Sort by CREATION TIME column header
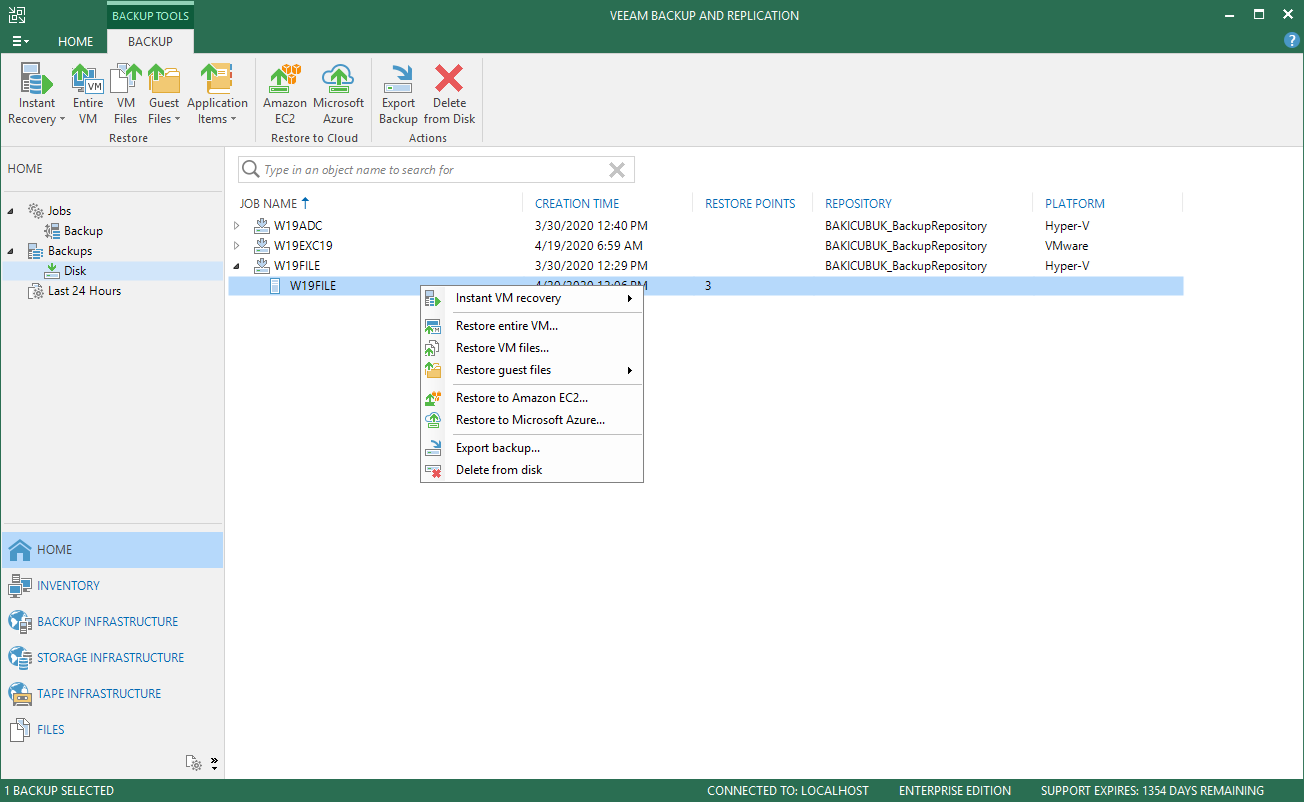 point(577,203)
